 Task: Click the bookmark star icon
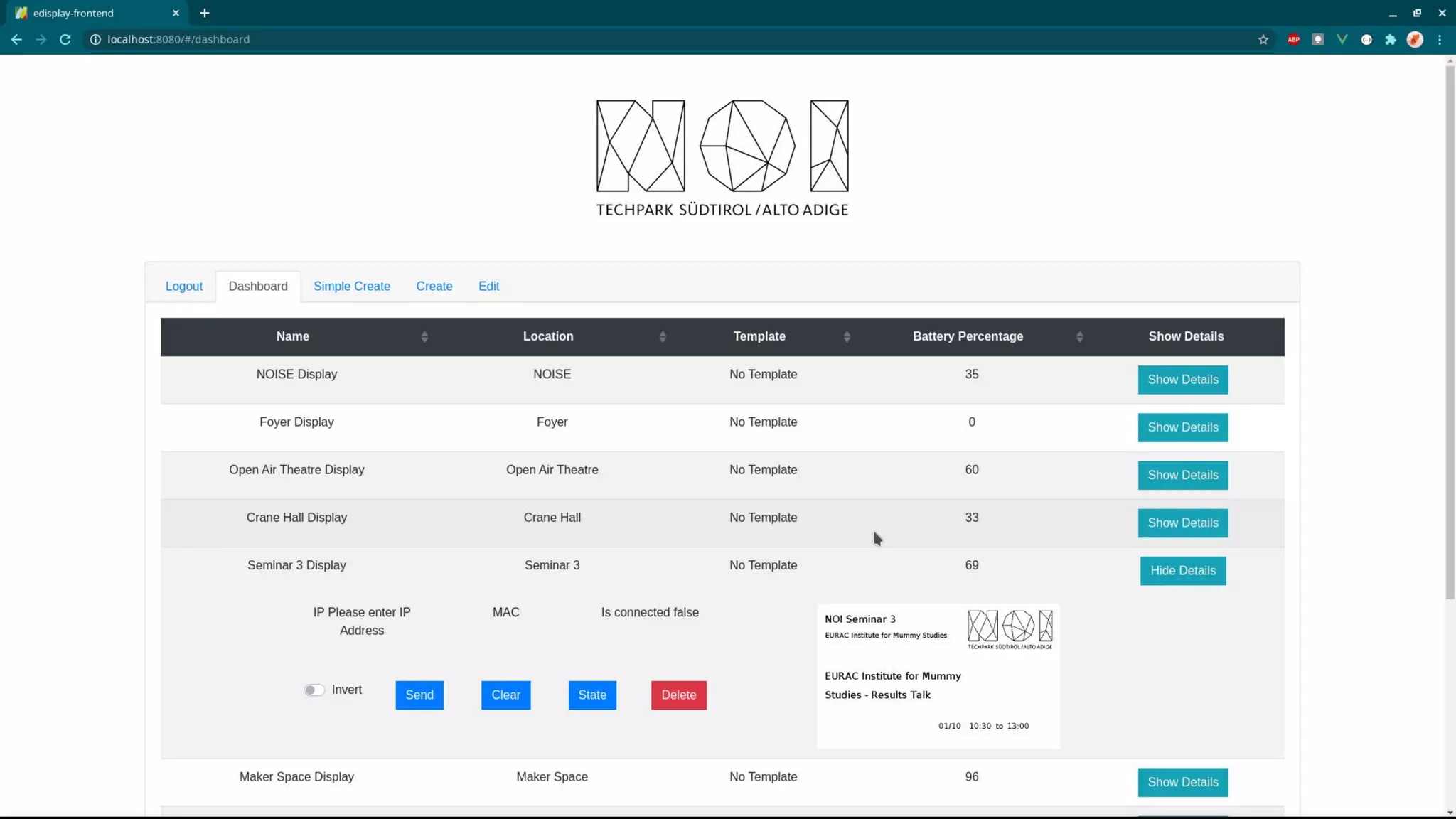(1263, 40)
